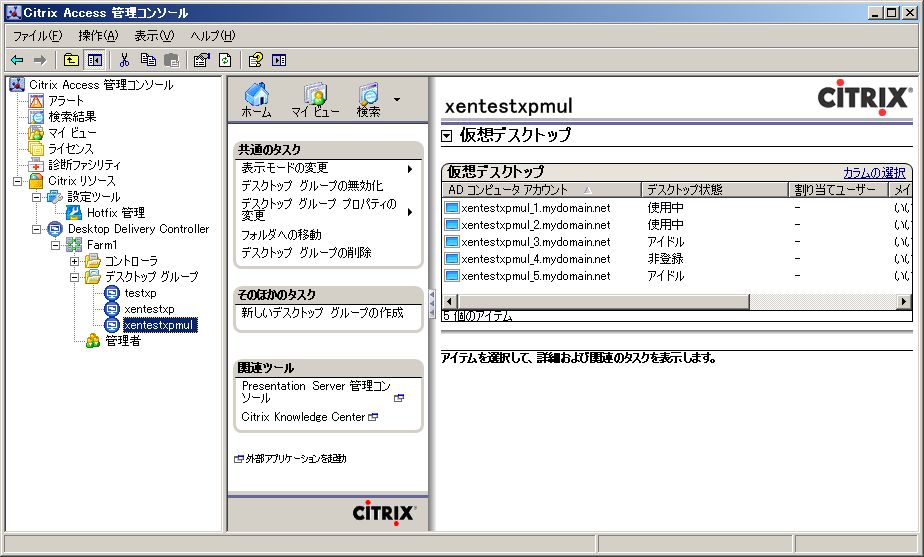This screenshot has width=924, height=557.
Task: Select the xentestxp desktop group
Action: click(x=149, y=309)
